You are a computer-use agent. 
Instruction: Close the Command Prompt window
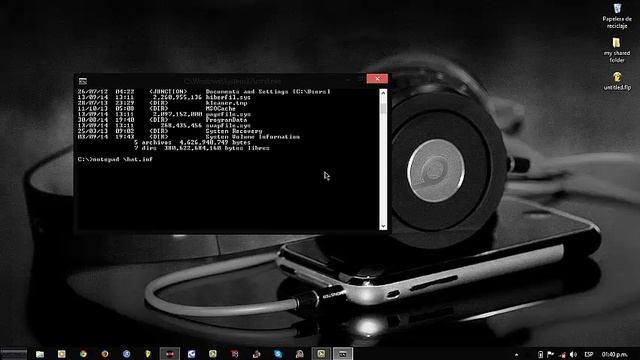pyautogui.click(x=377, y=78)
